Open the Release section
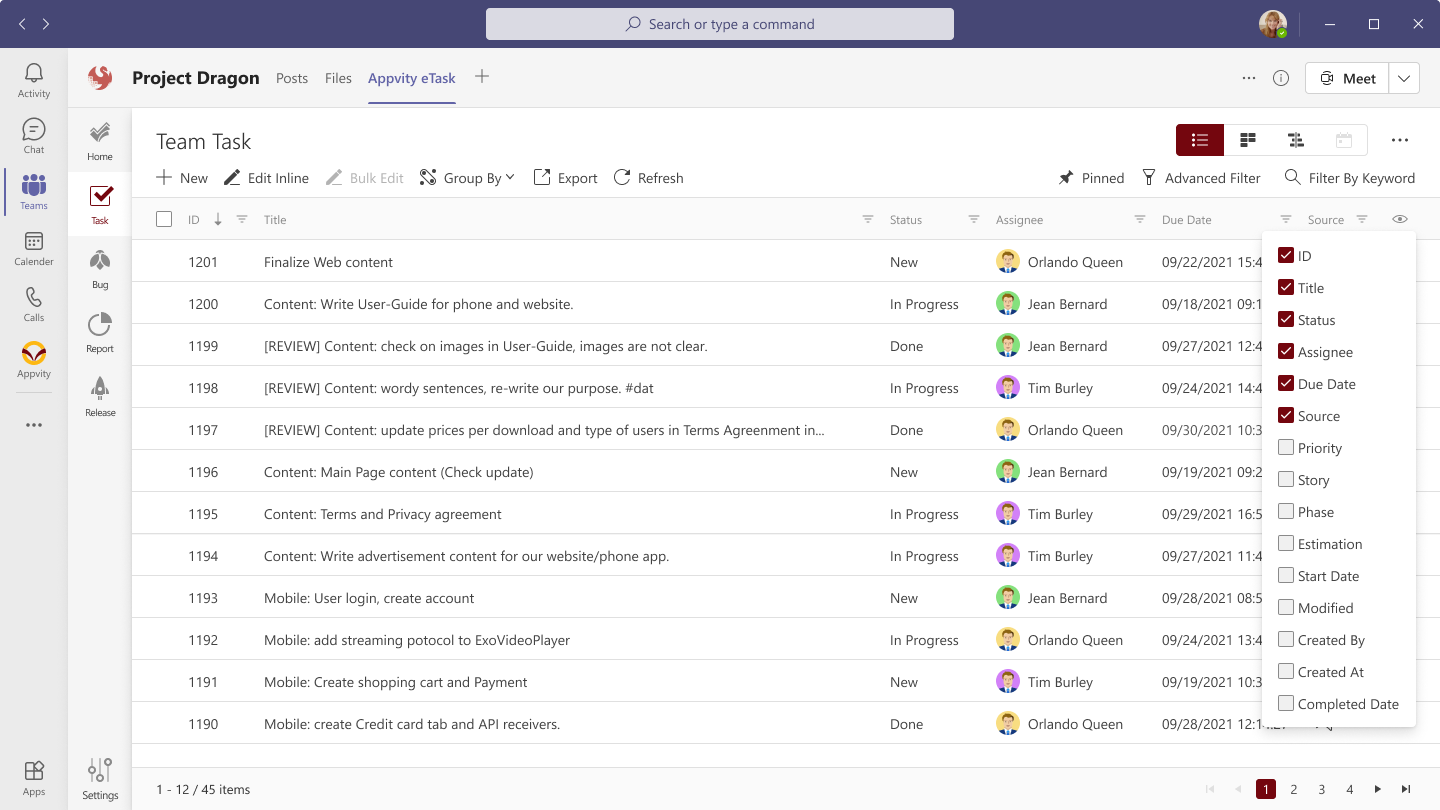Screen dimensions: 1440x810 point(99,393)
